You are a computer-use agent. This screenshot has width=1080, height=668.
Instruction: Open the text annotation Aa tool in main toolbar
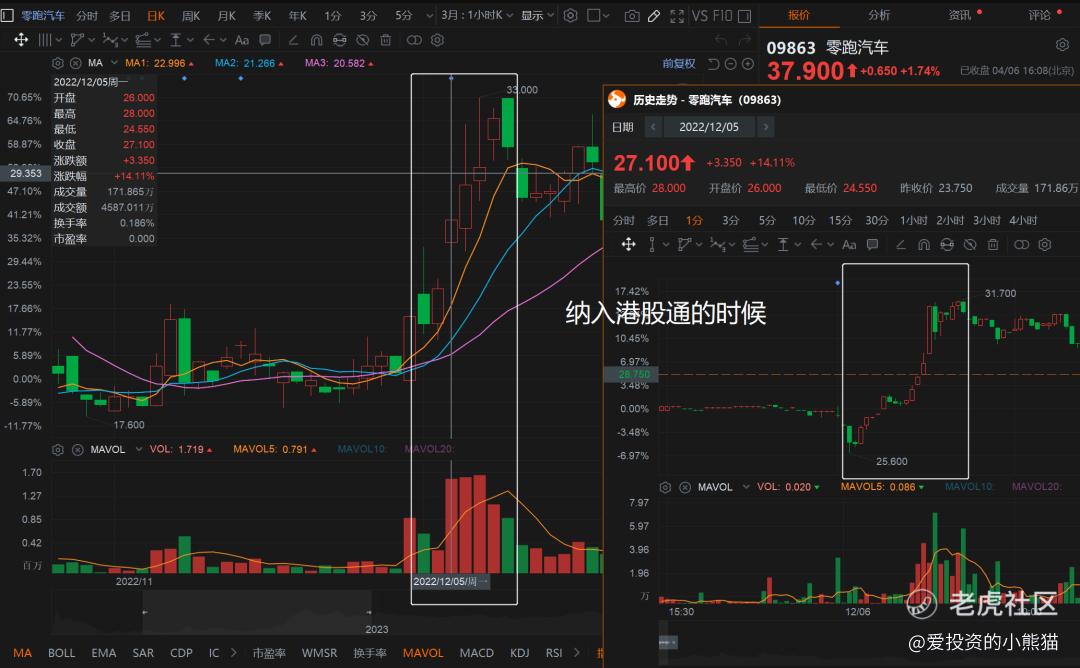[x=242, y=40]
